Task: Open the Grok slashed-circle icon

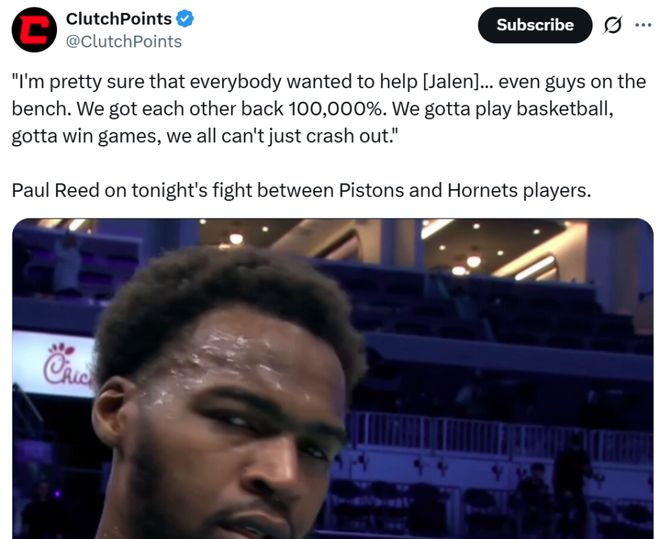Action: click(x=612, y=25)
